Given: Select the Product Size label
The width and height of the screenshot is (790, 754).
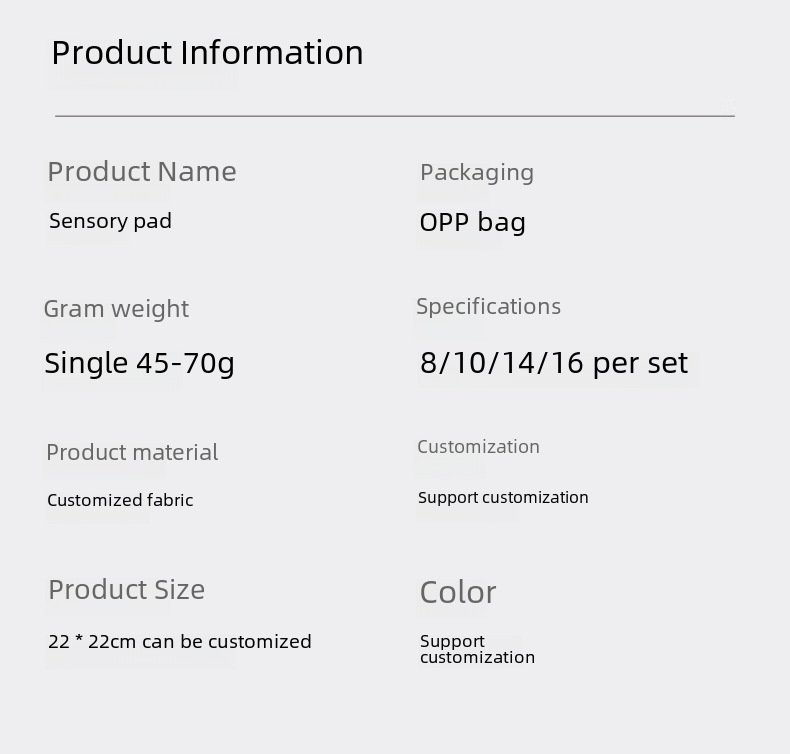Looking at the screenshot, I should (x=126, y=590).
